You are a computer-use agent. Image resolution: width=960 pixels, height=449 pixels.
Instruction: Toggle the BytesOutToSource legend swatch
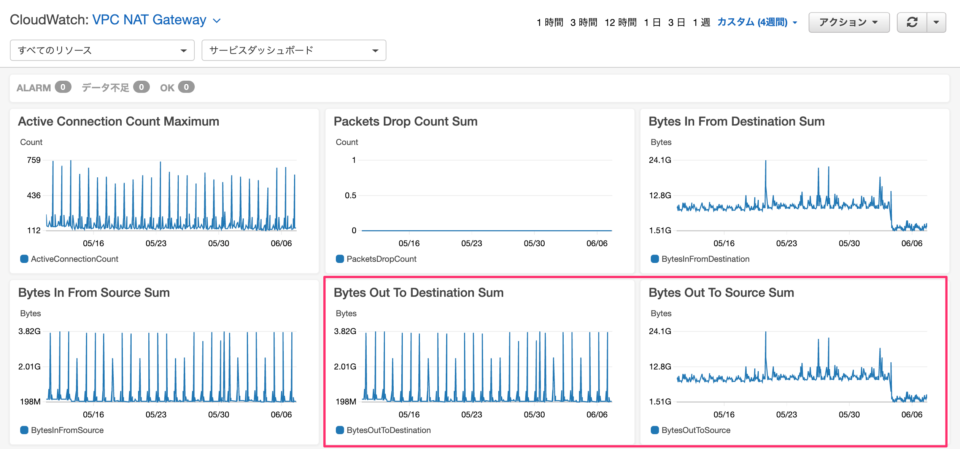(655, 429)
